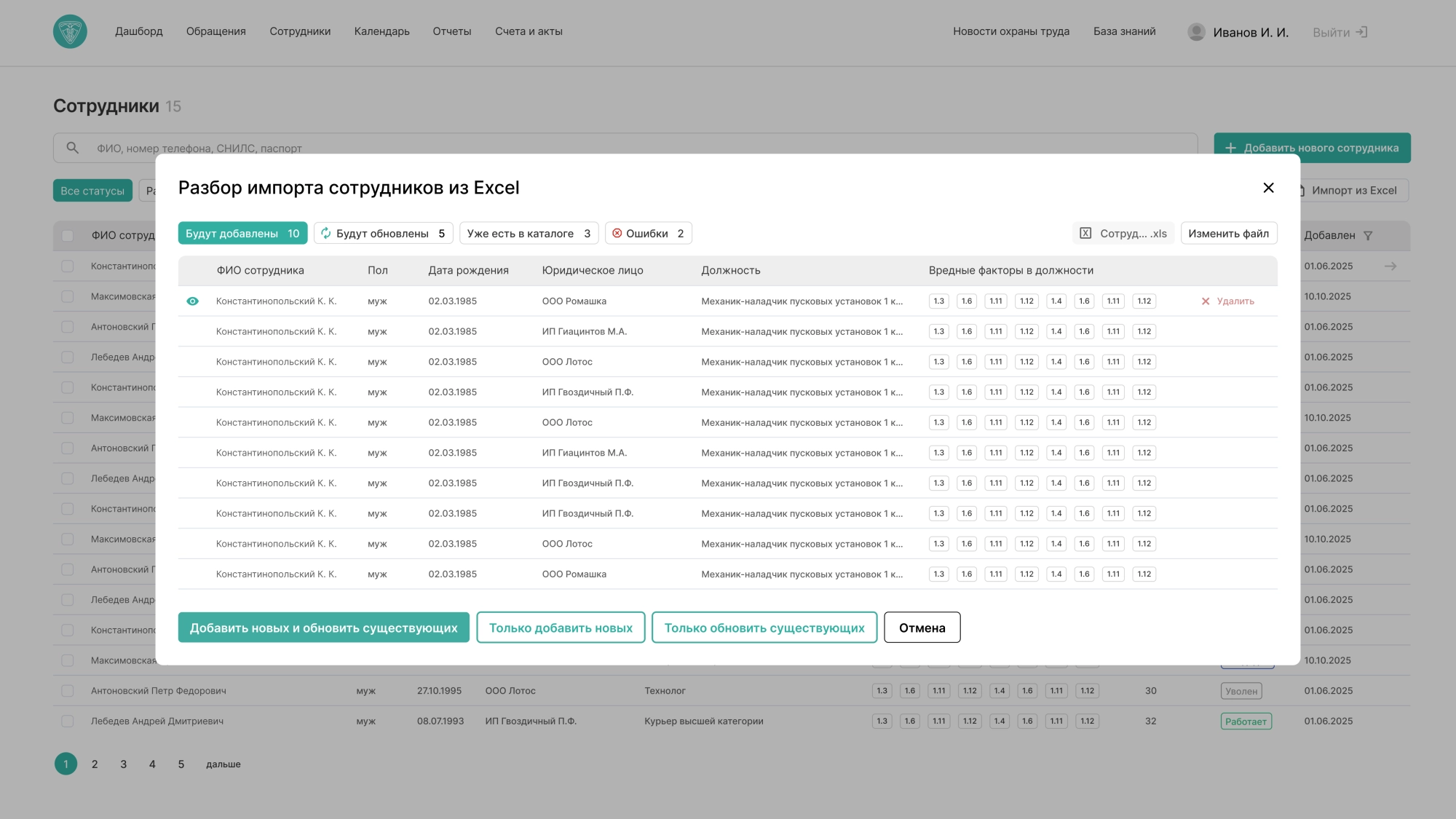Switch to Уже есть в каталоге tab
Screen dimensions: 1456x819
[x=529, y=234]
